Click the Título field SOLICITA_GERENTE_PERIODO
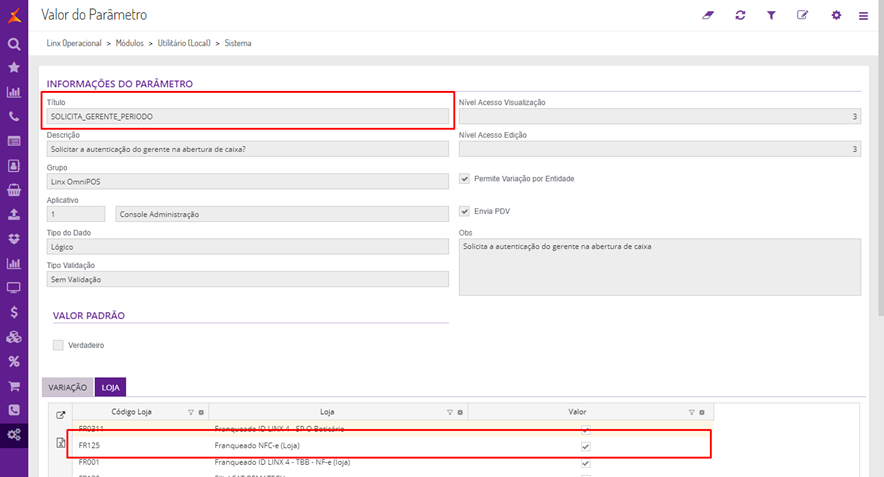The width and height of the screenshot is (884, 477). (247, 116)
